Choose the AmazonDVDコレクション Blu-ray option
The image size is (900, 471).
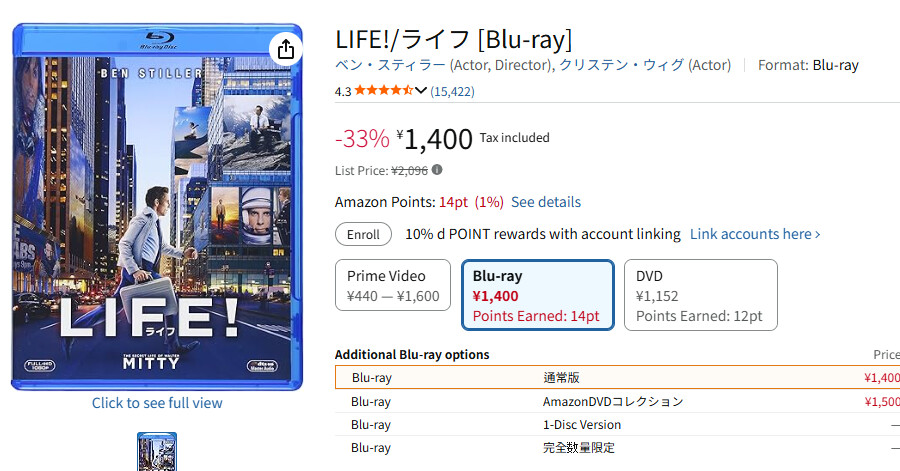(617, 401)
